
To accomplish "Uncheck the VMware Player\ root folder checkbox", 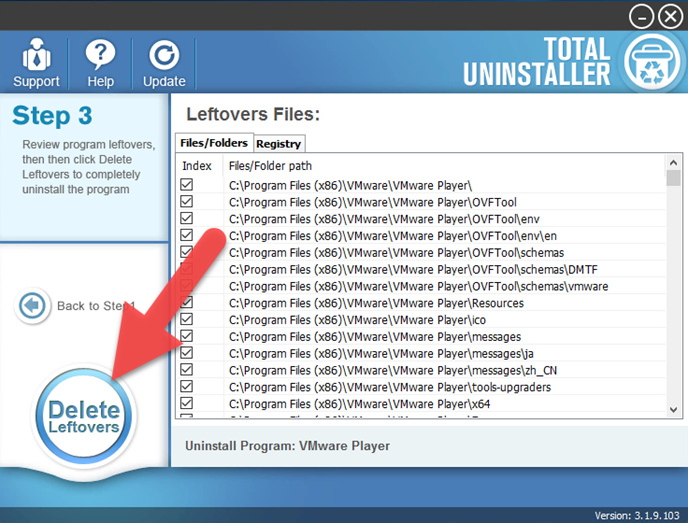I will coord(186,185).
